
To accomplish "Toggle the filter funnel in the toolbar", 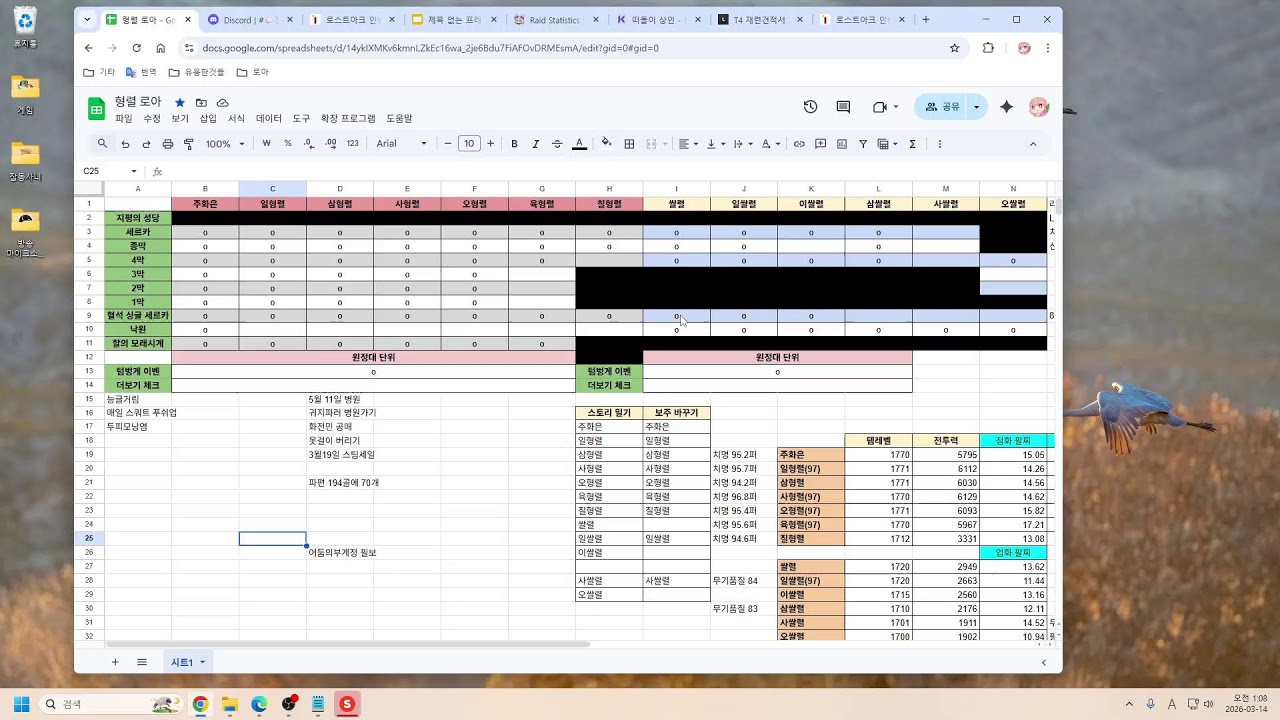I will pos(863,144).
